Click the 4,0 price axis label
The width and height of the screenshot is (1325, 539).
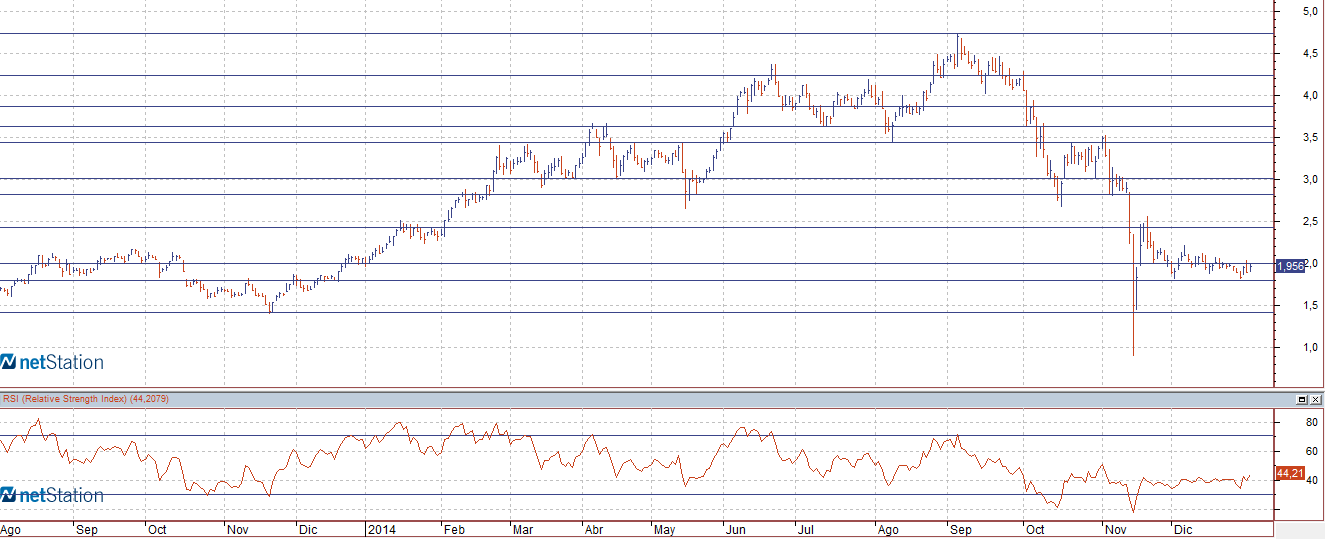click(1309, 96)
